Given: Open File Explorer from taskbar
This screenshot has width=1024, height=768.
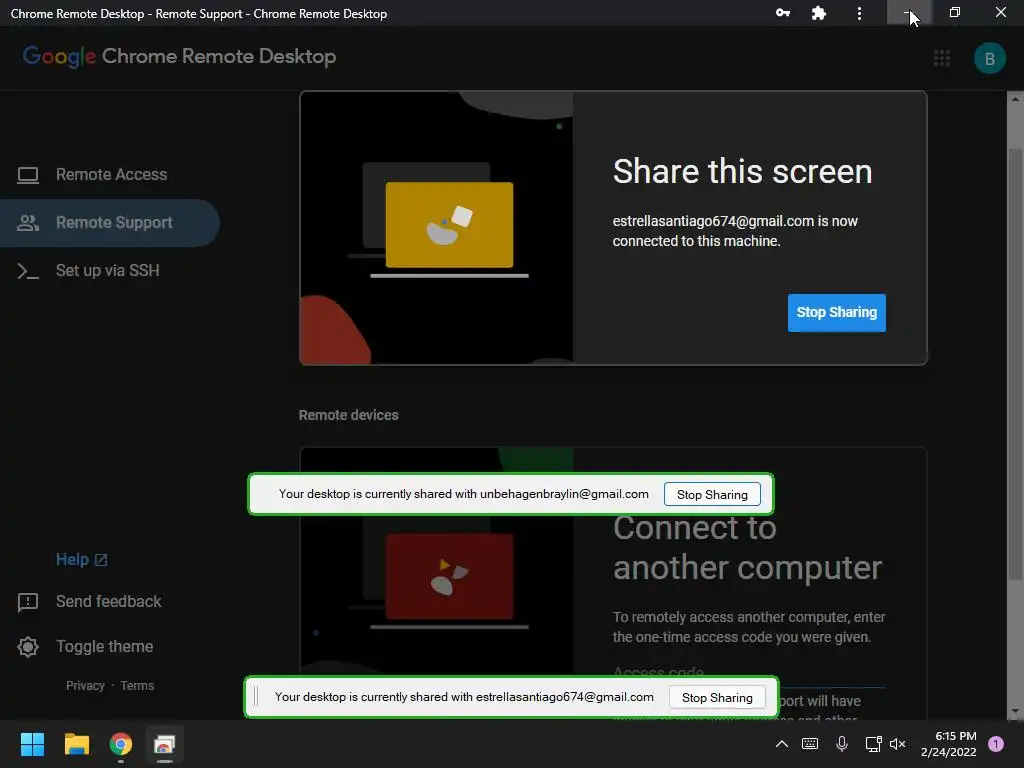Looking at the screenshot, I should pyautogui.click(x=76, y=744).
